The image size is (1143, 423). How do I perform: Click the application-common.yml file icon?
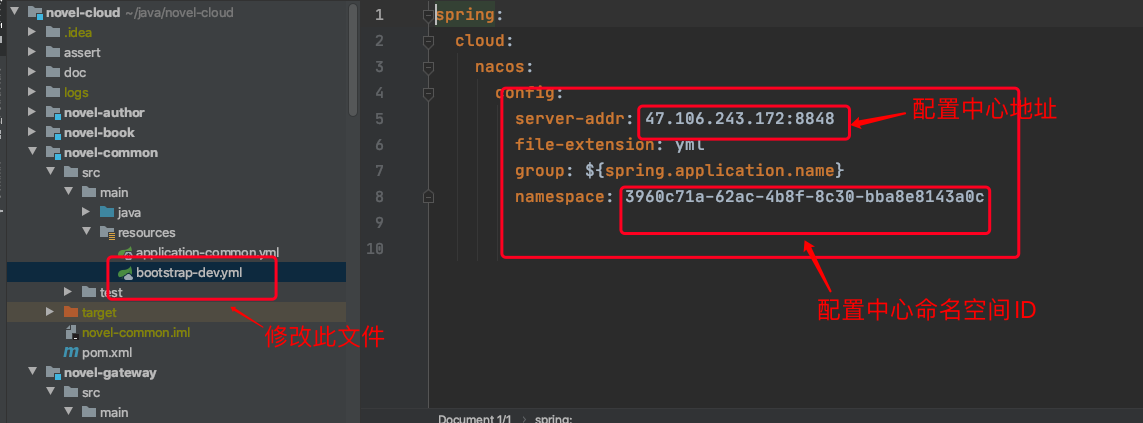pos(126,252)
